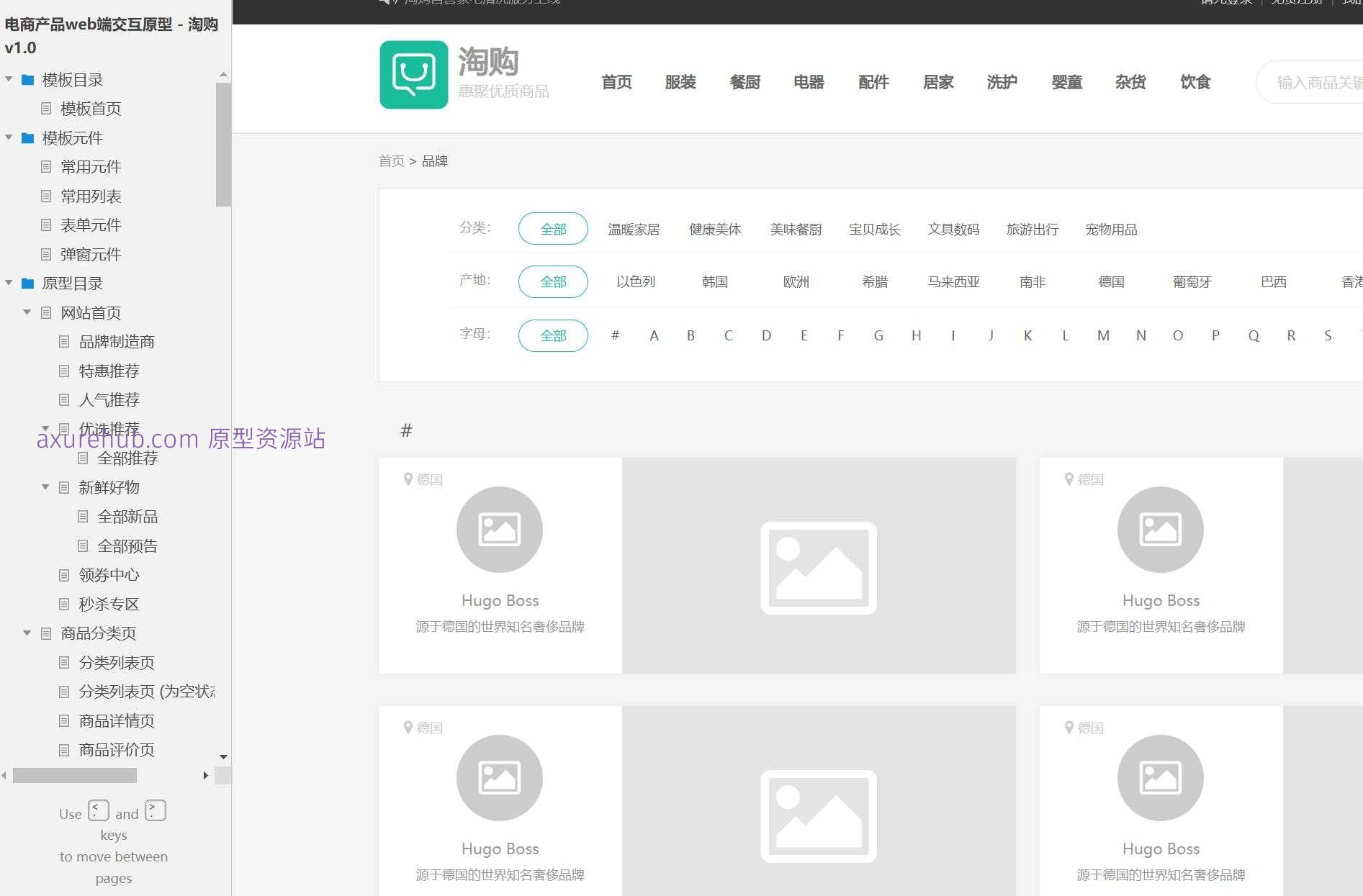Click the image placeholder icon on a Hugo Boss thumbnail
The height and width of the screenshot is (896, 1363).
click(500, 529)
